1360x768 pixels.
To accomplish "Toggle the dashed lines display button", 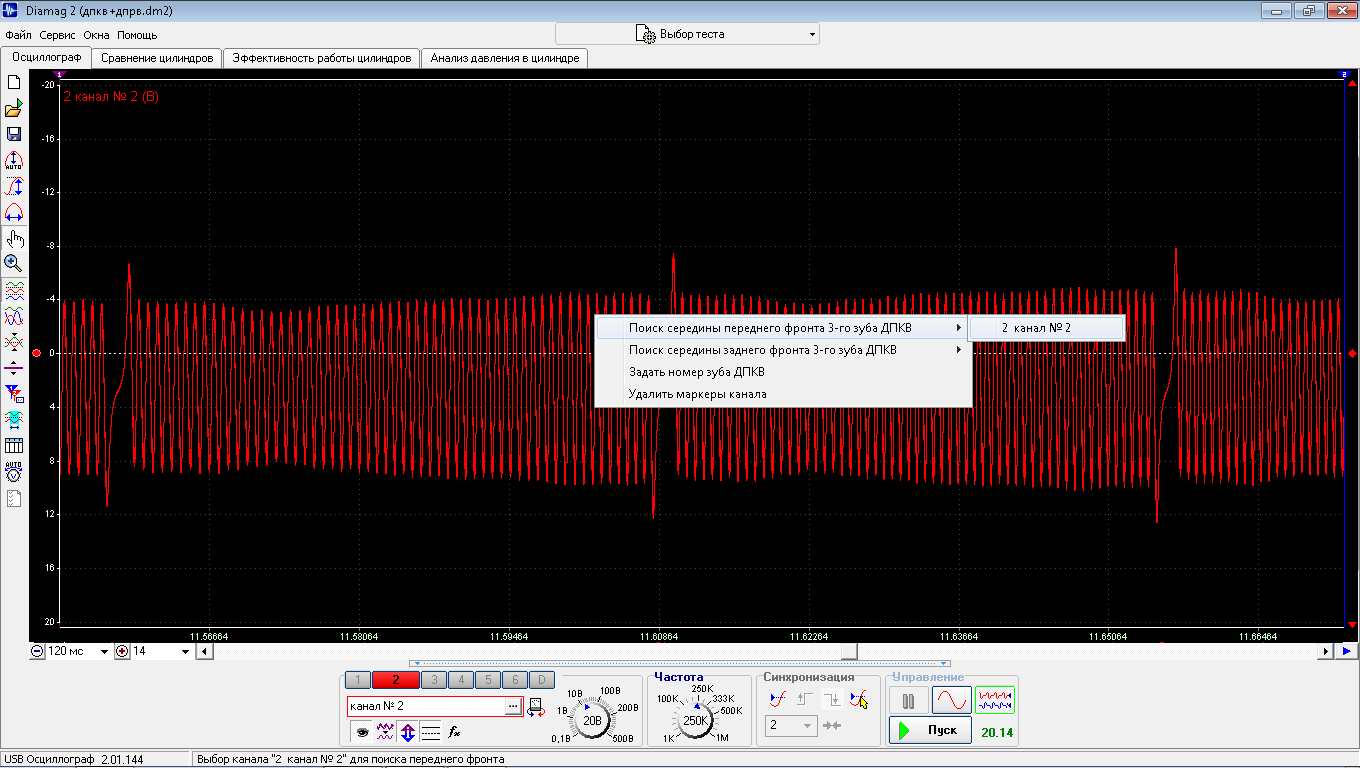I will [x=431, y=732].
